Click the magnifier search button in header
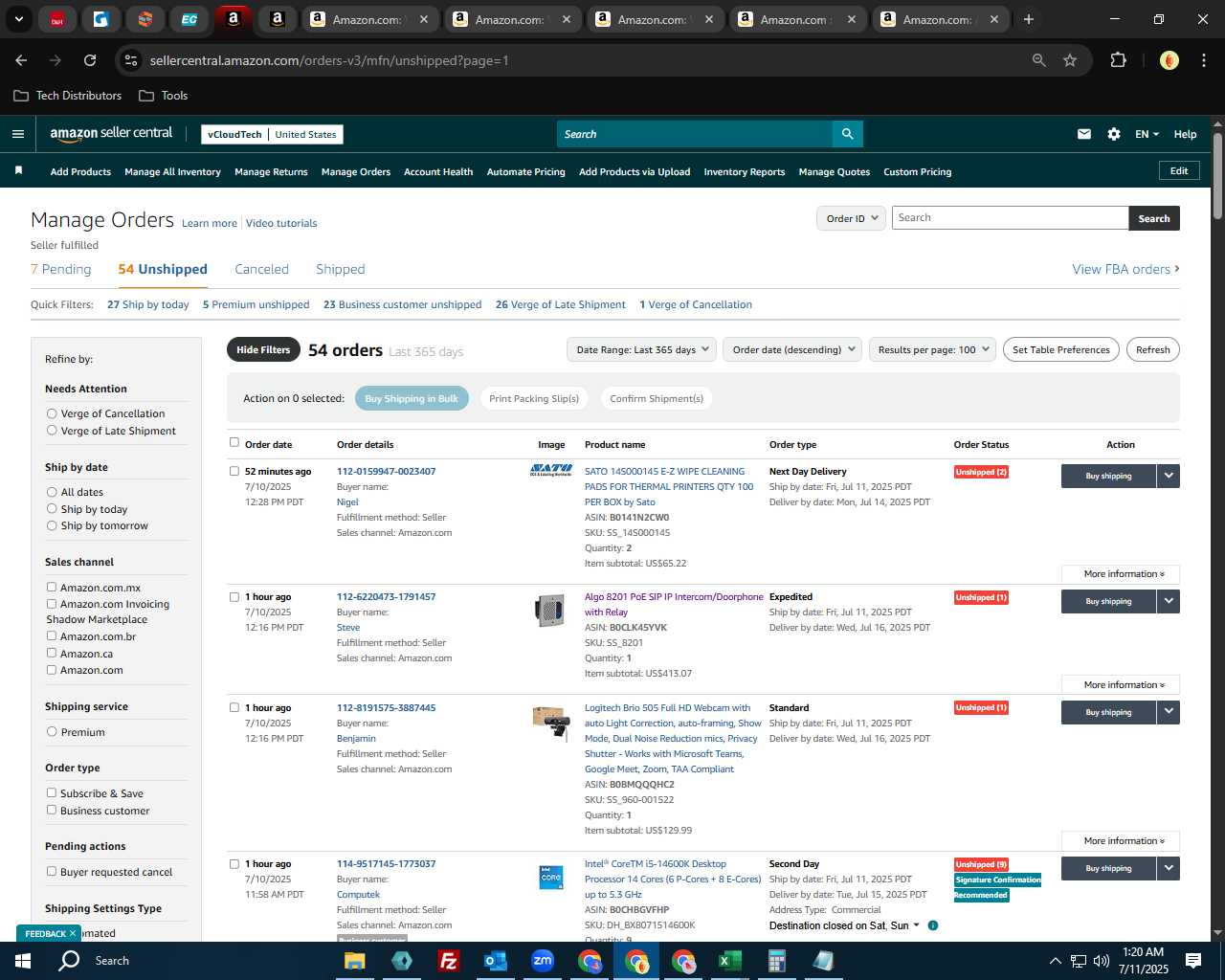Screen dimensions: 1225x980 847,134
